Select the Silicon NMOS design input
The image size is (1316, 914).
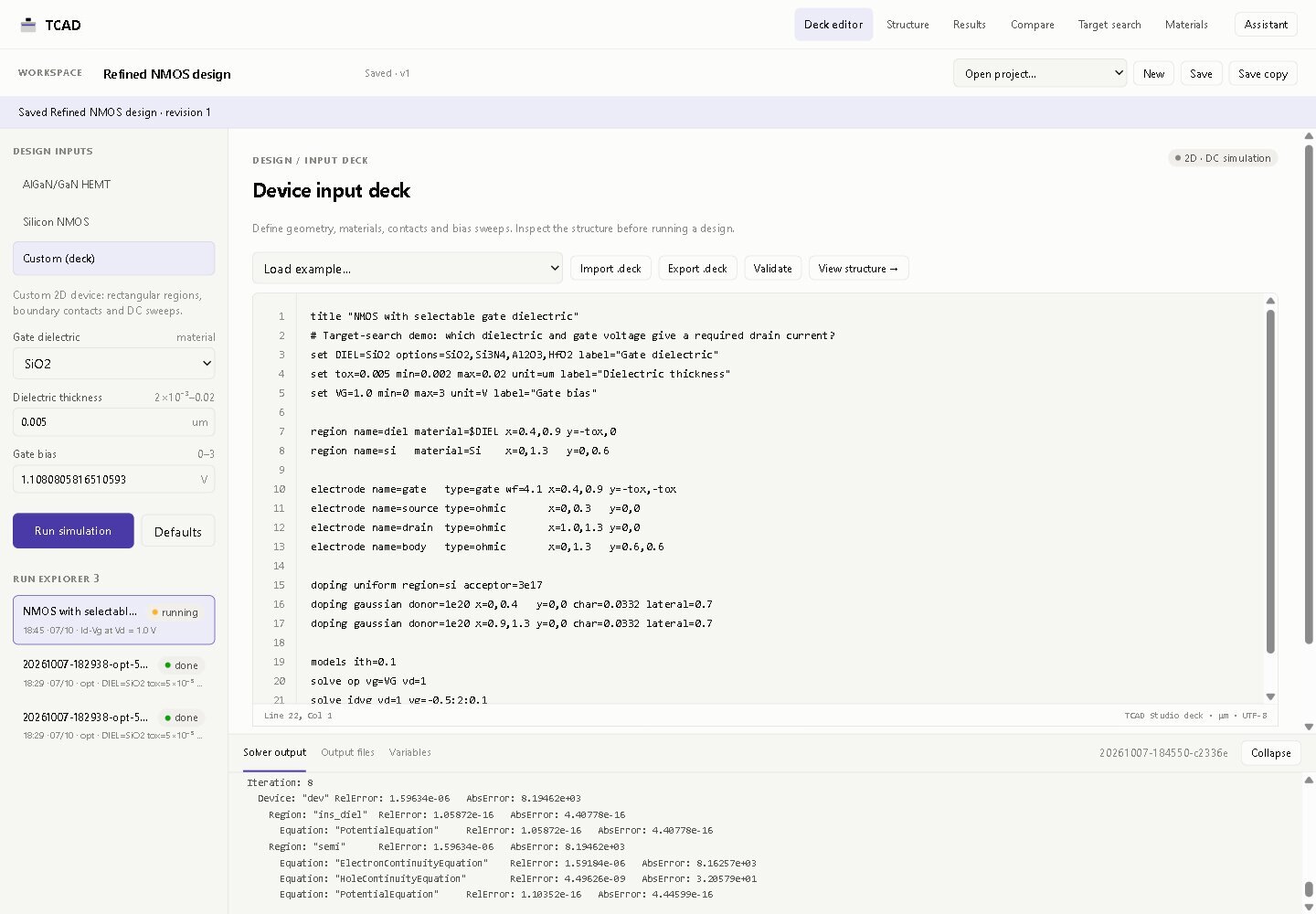pos(113,222)
